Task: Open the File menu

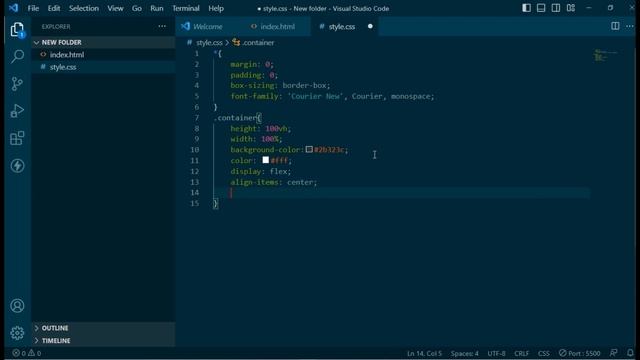Action: (33, 8)
